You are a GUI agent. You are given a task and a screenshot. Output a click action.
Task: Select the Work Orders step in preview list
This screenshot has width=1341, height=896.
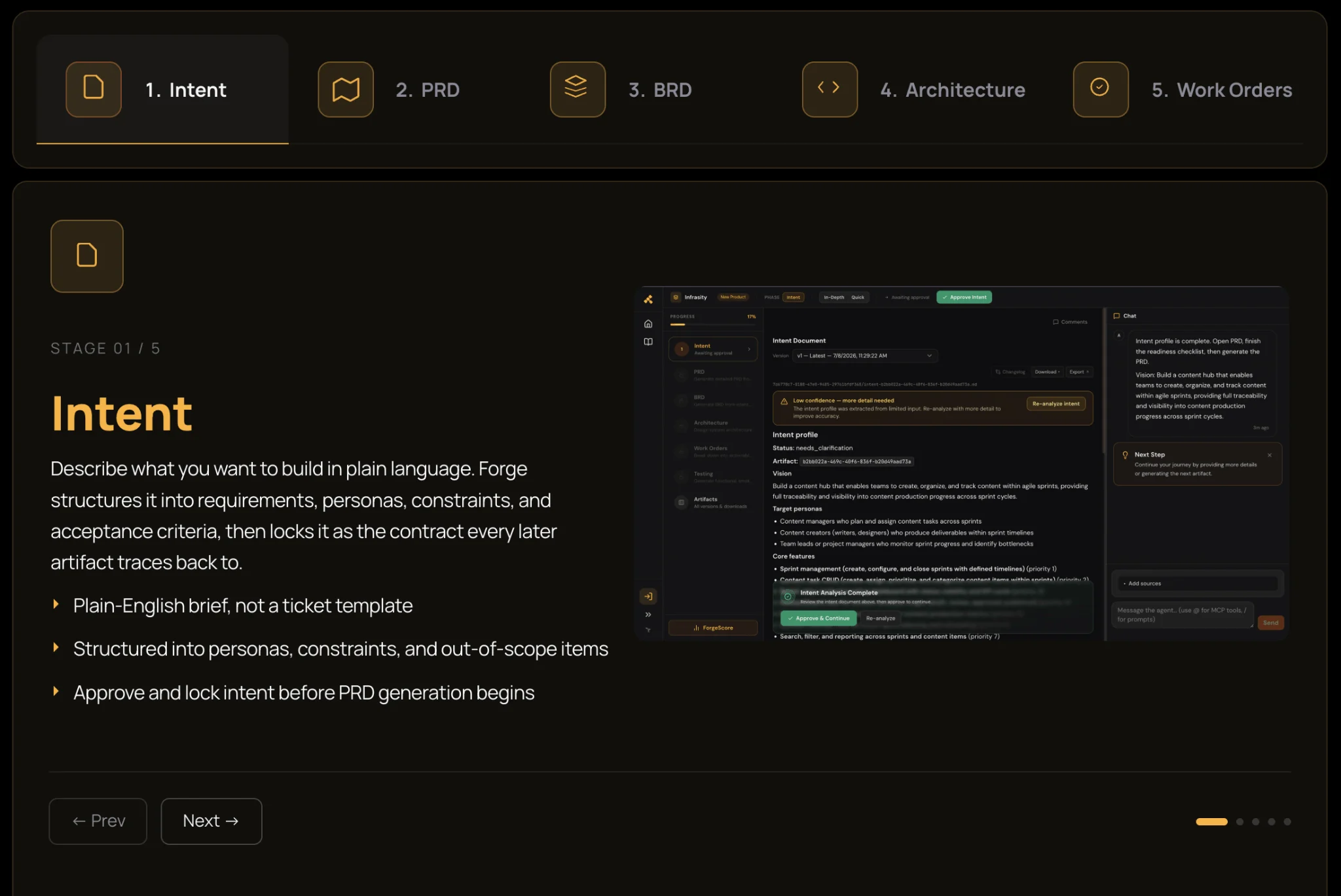(x=714, y=451)
